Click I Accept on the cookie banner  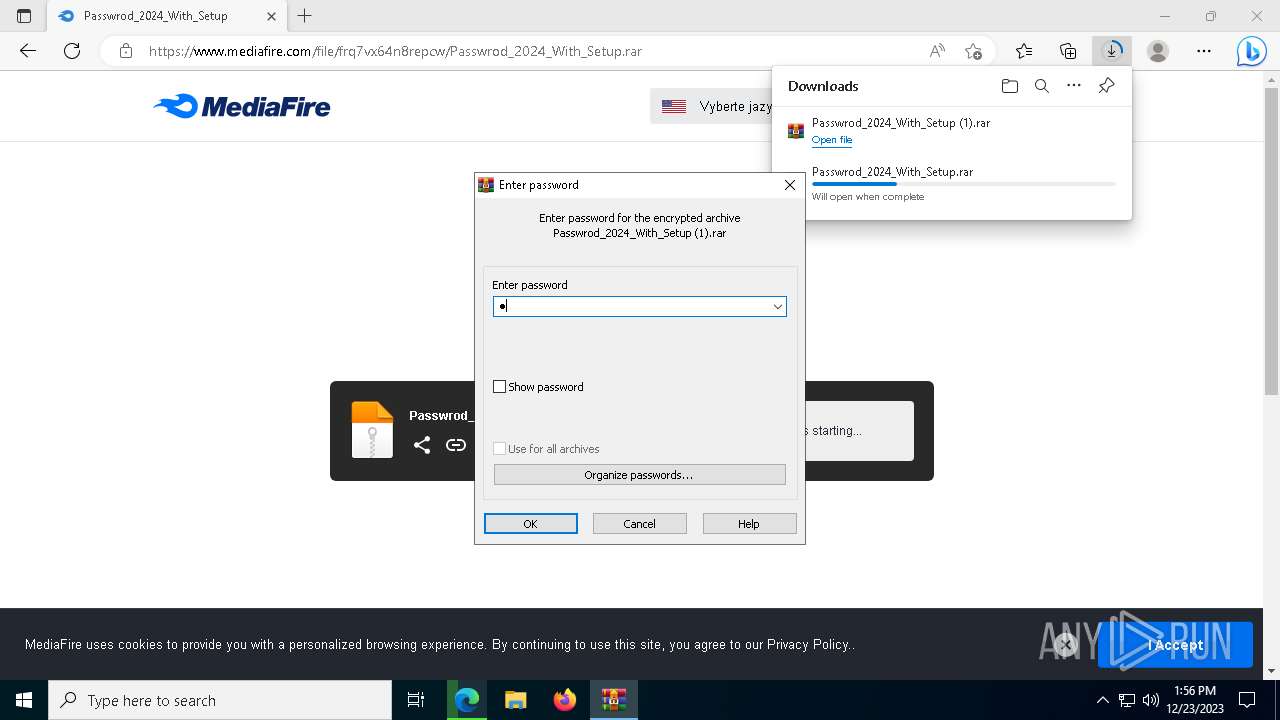click(x=1175, y=645)
